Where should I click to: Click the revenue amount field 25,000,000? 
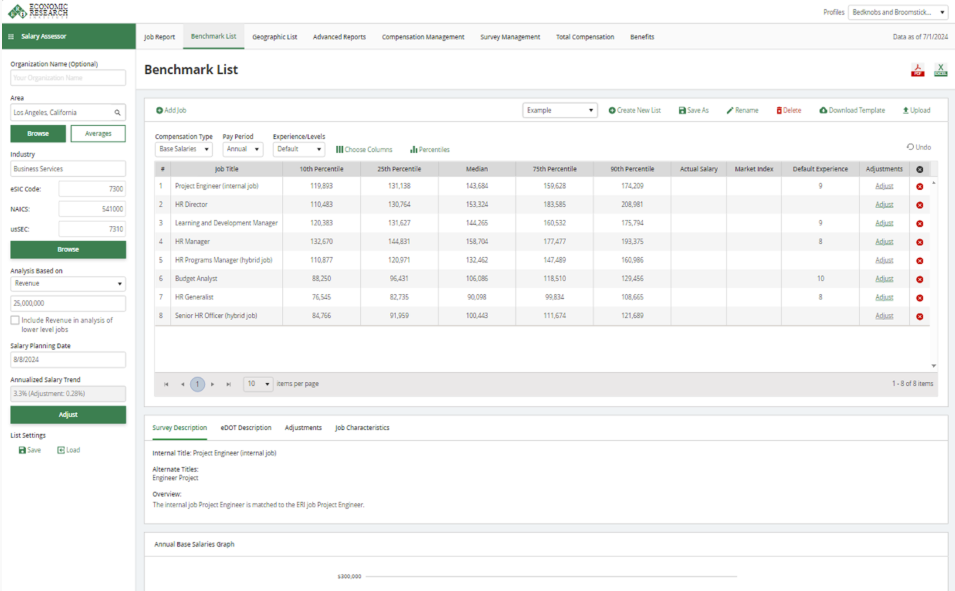click(x=68, y=303)
